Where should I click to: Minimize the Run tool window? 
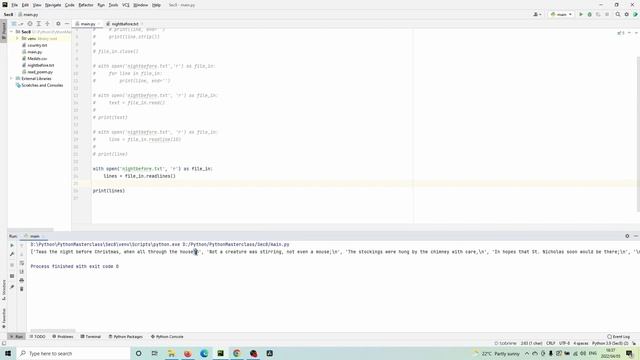click(x=636, y=236)
